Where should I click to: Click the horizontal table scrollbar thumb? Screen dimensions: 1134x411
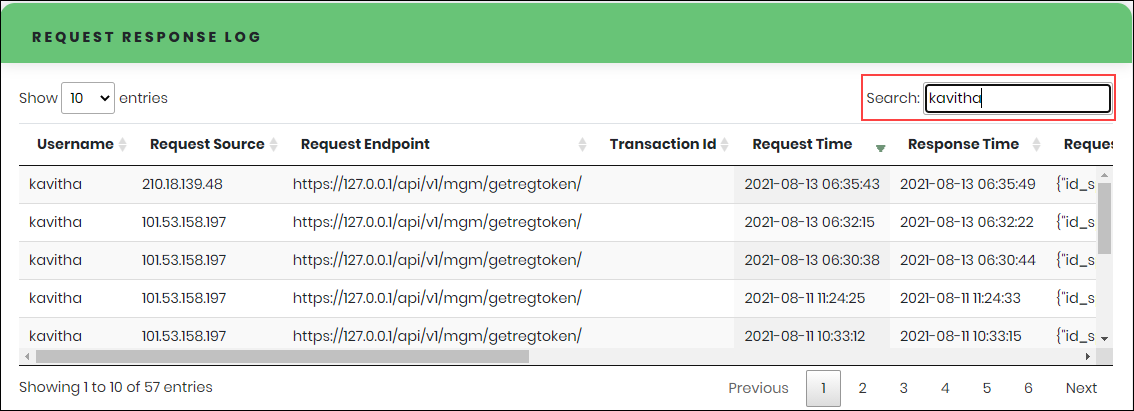(282, 357)
